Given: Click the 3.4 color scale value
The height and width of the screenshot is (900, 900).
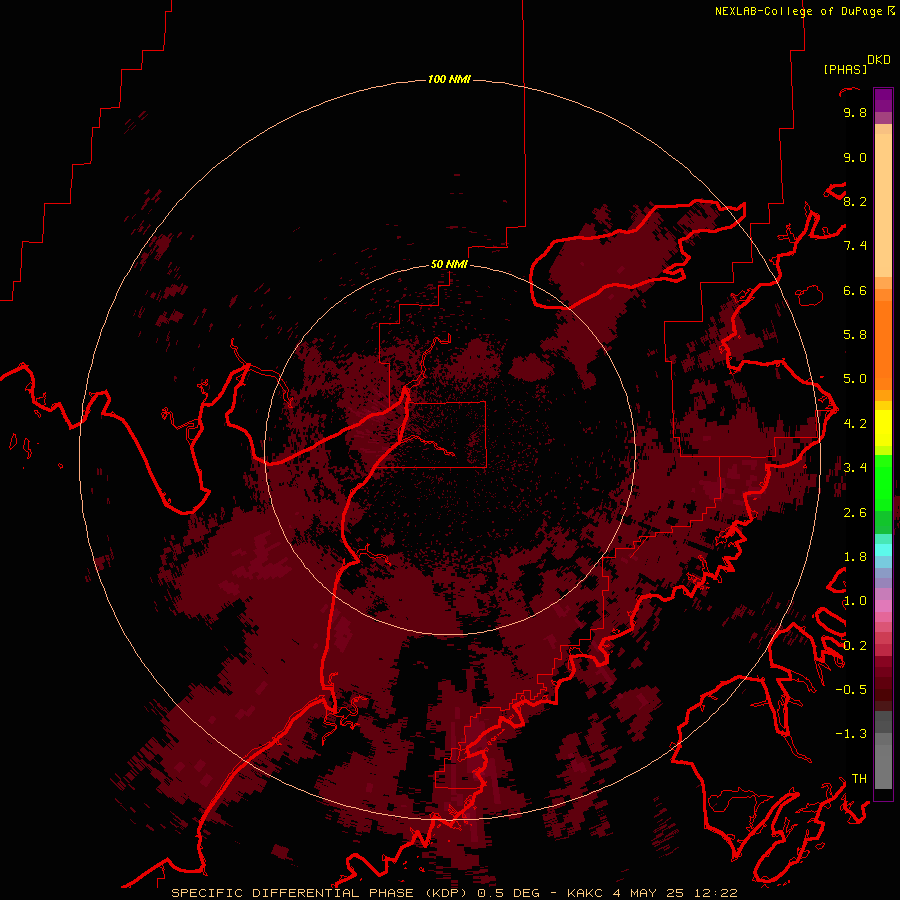Looking at the screenshot, I should [x=855, y=468].
